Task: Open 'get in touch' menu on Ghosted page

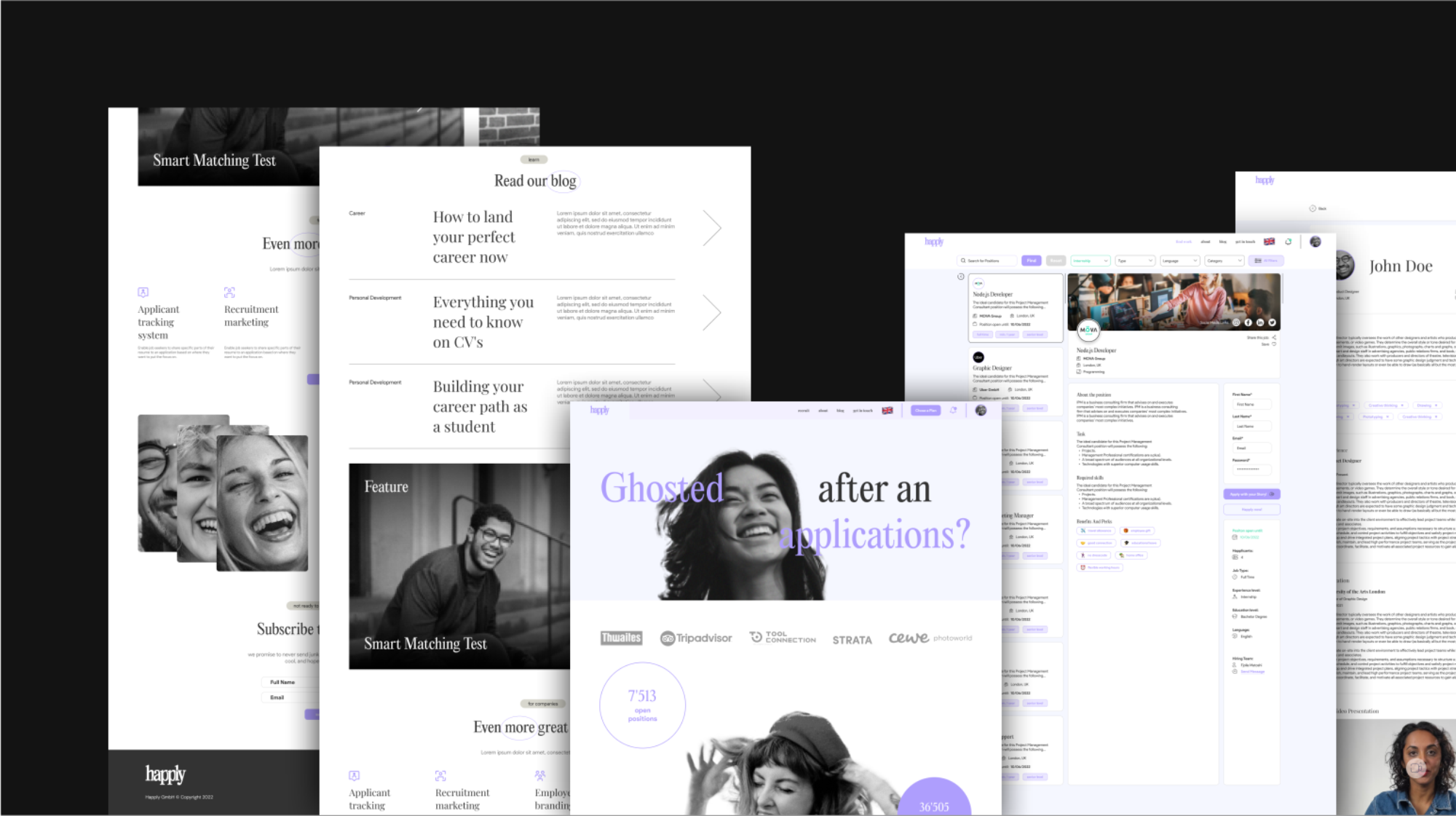Action: pyautogui.click(x=863, y=411)
